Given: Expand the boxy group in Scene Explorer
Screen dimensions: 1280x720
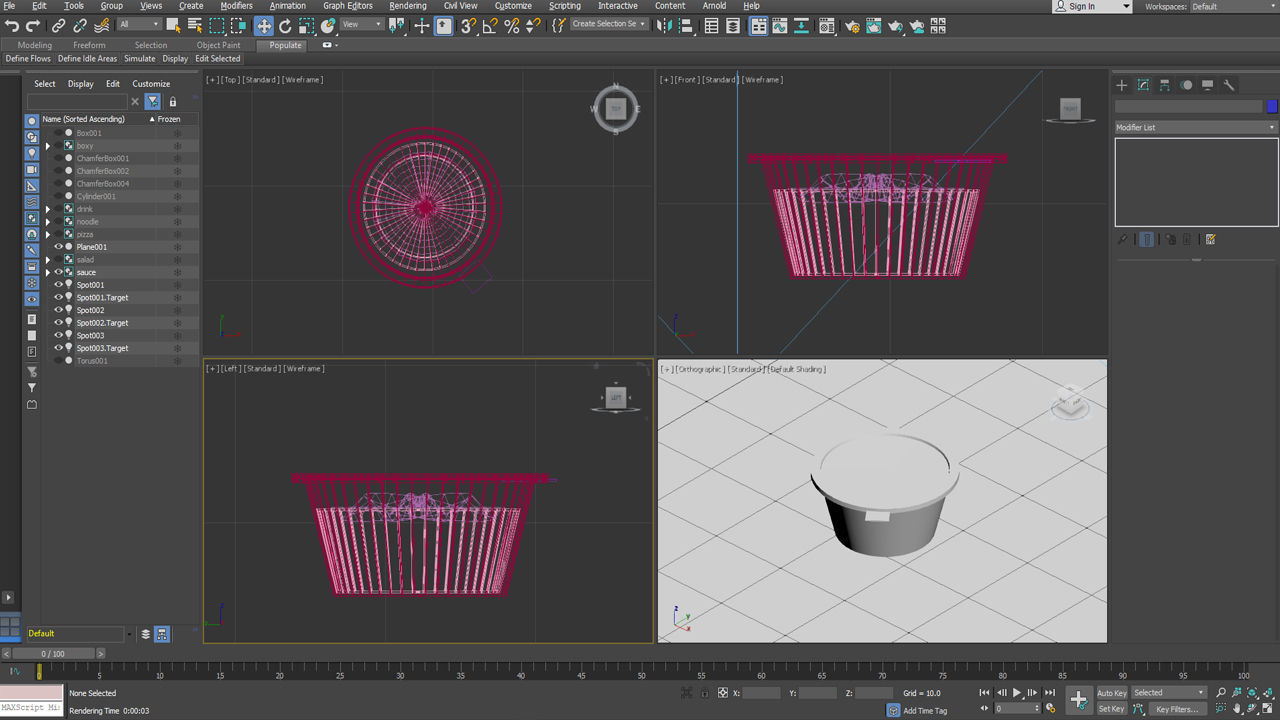Looking at the screenshot, I should (47, 146).
